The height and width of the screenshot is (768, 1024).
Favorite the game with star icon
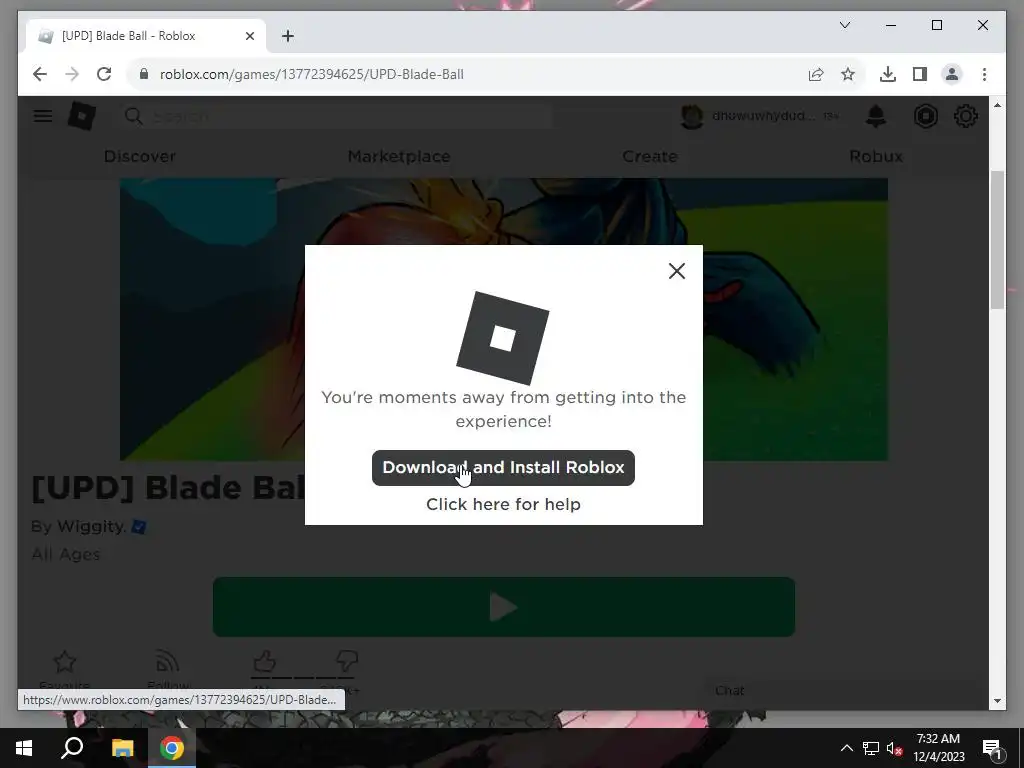[x=65, y=662]
